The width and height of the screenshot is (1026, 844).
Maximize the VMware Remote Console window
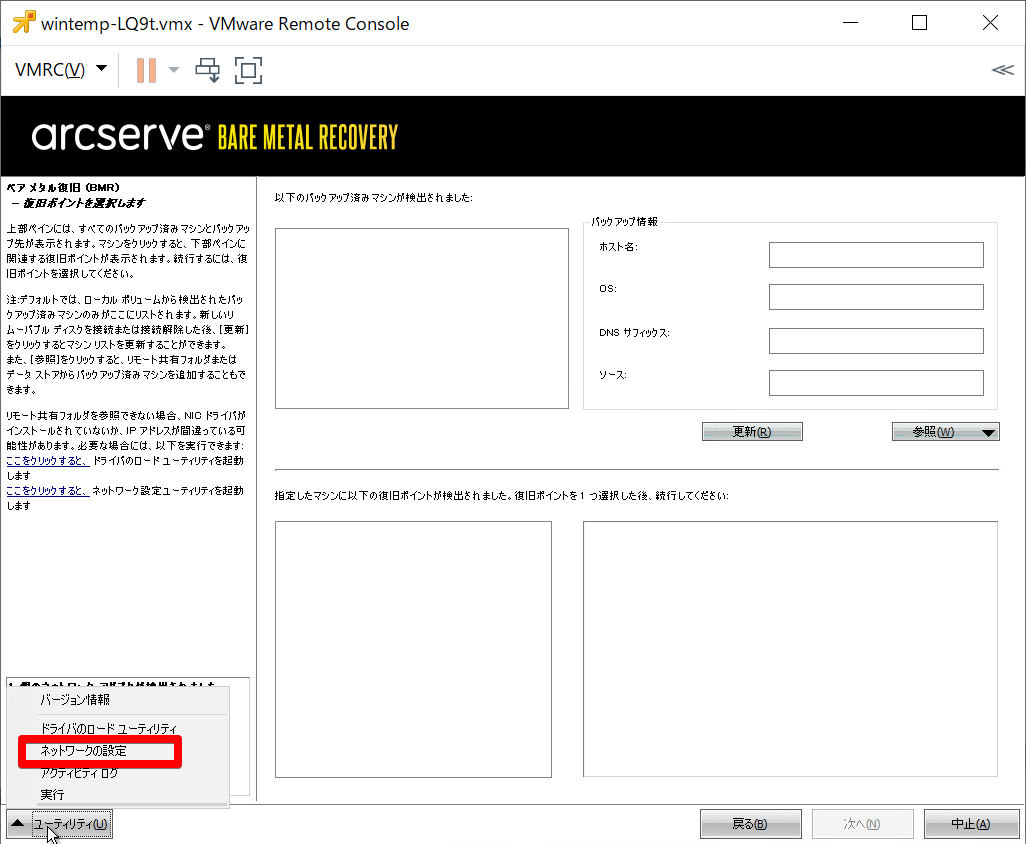click(919, 23)
